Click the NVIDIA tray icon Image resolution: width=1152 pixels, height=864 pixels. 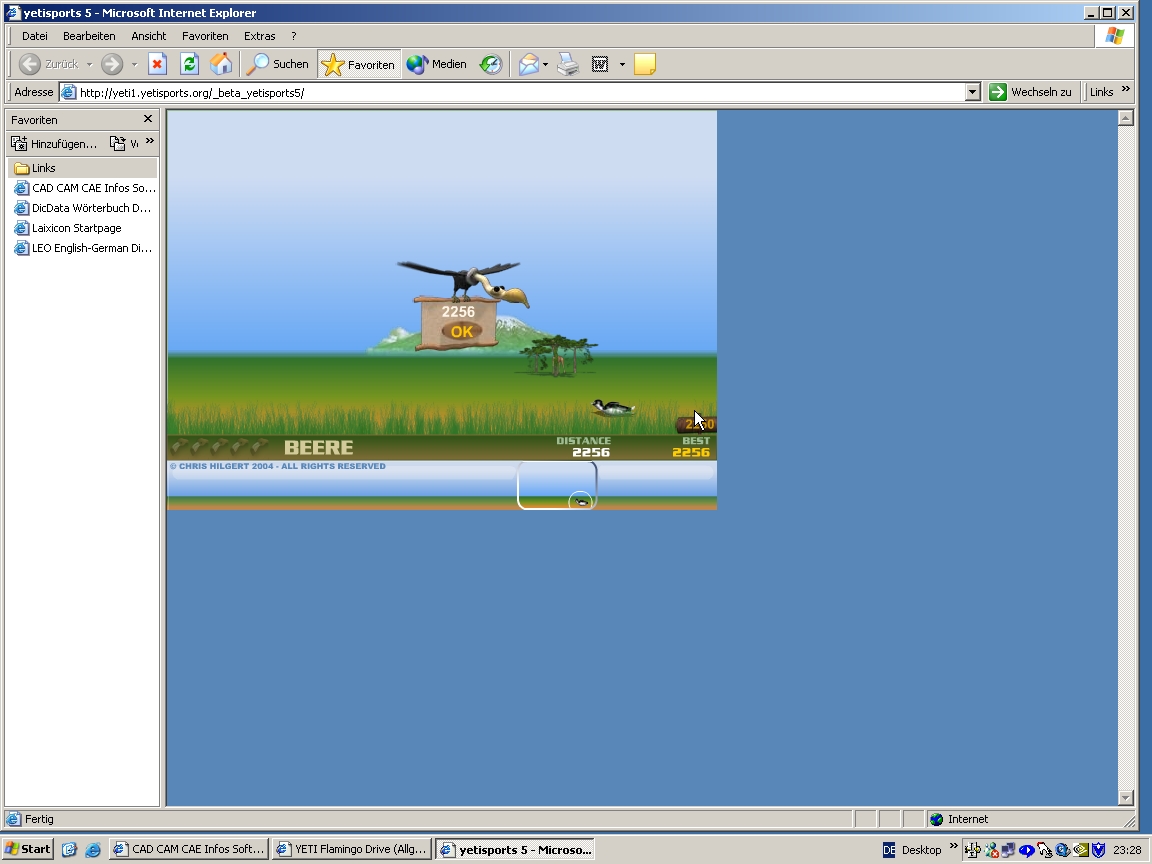pyautogui.click(x=1081, y=850)
